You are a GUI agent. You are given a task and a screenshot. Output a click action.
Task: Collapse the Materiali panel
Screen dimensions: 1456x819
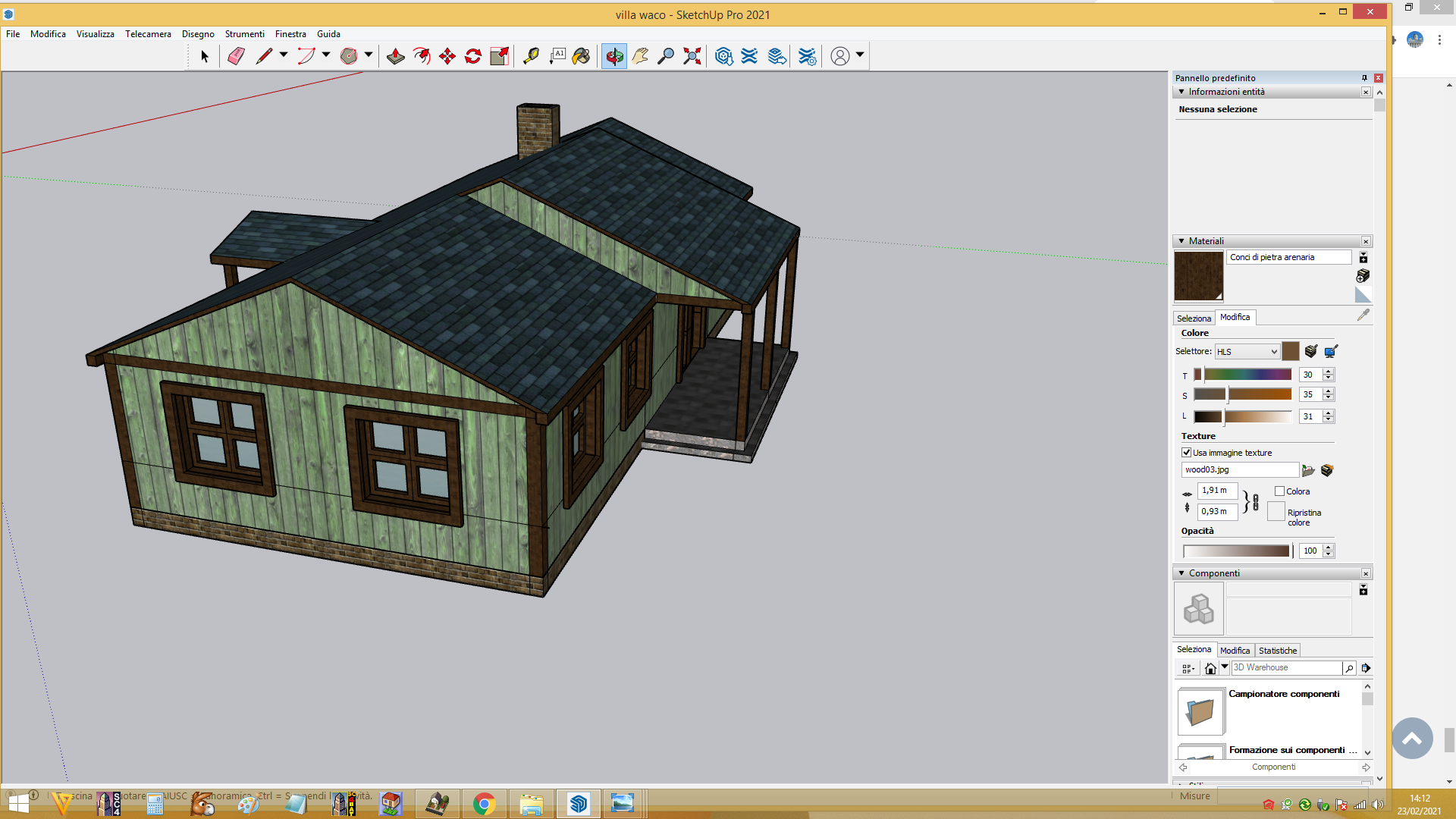click(x=1181, y=241)
